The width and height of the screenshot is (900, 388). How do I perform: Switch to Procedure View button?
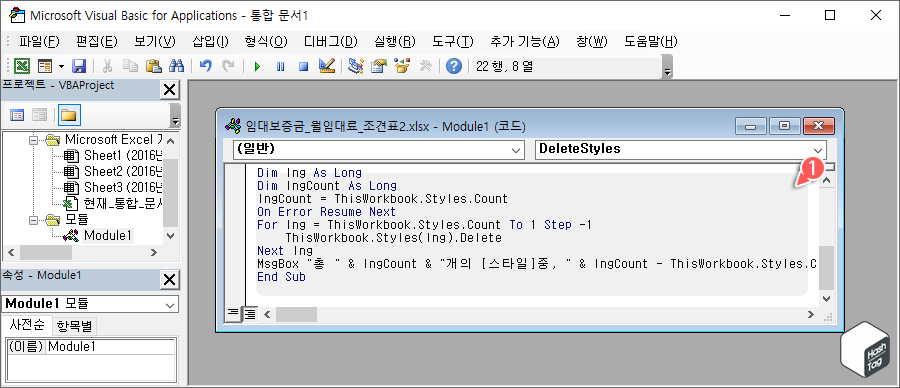pyautogui.click(x=233, y=314)
